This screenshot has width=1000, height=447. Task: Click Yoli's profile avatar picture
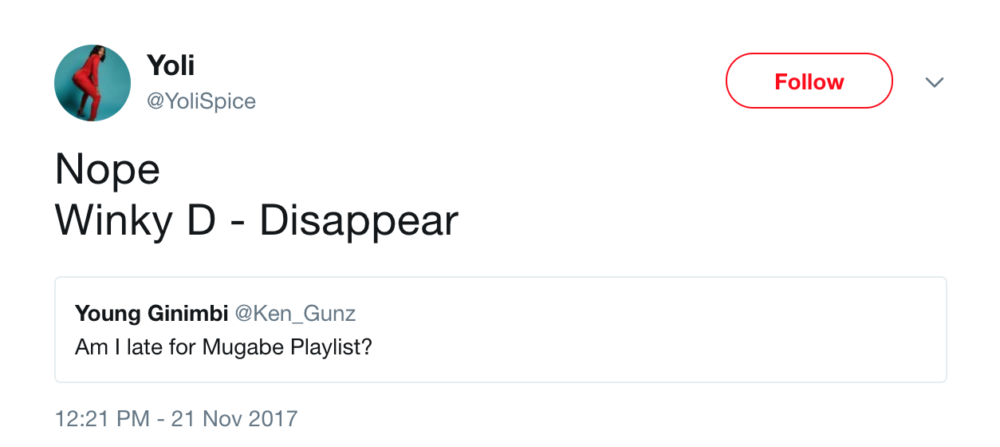tap(92, 82)
